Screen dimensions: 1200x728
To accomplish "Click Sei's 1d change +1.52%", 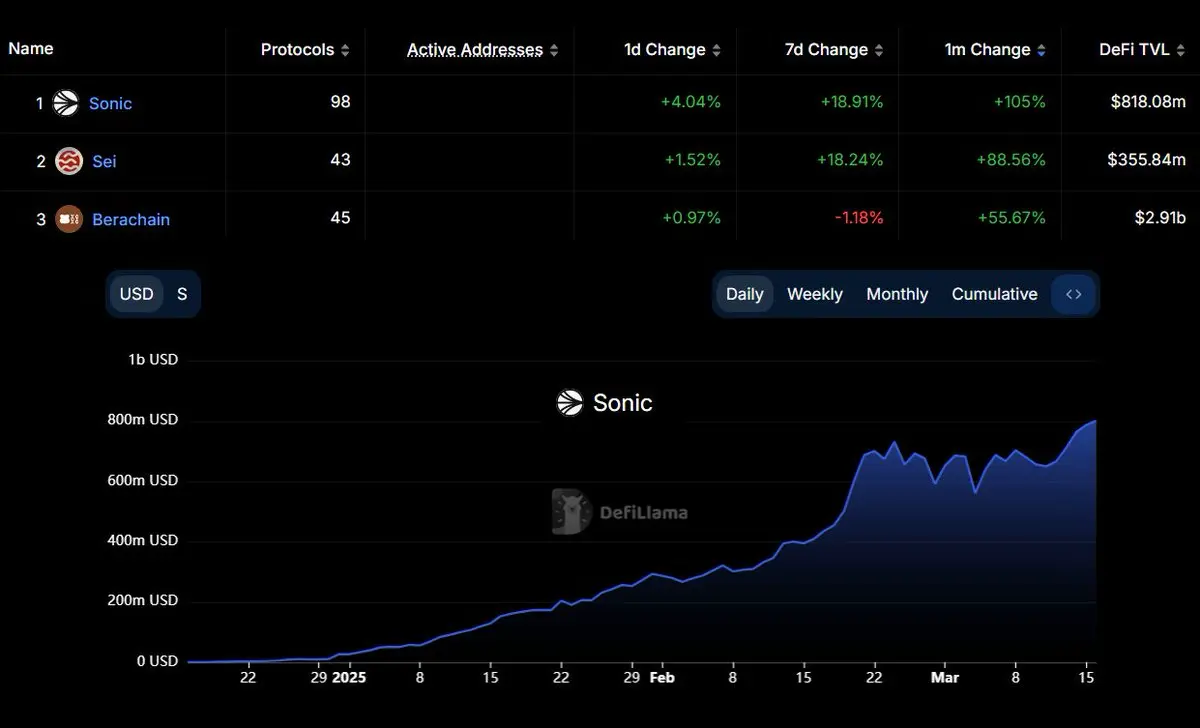I will (x=692, y=160).
